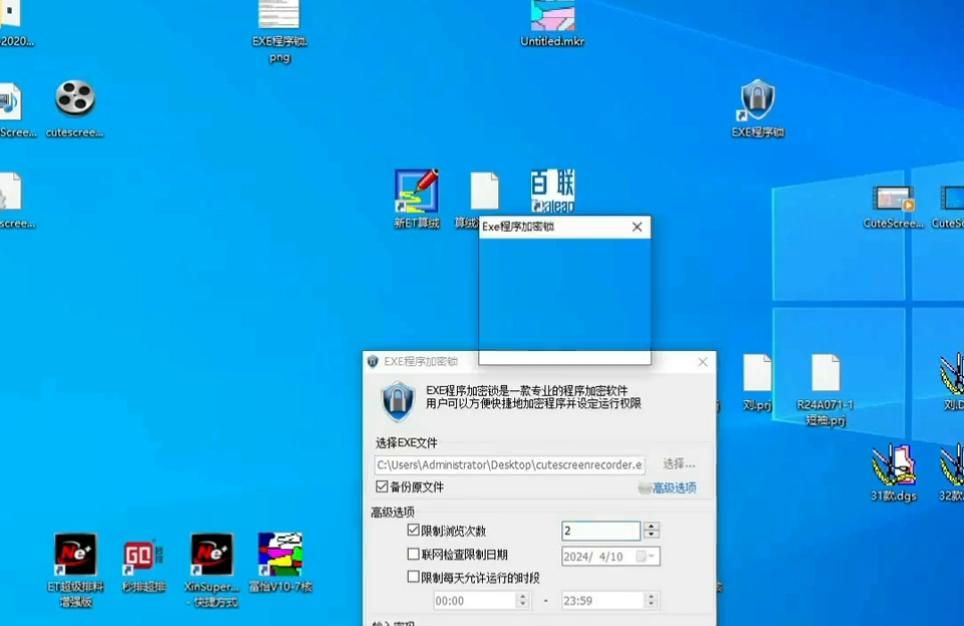964x626 pixels.
Task: Open the Scree... audio file icon
Action: click(15, 109)
